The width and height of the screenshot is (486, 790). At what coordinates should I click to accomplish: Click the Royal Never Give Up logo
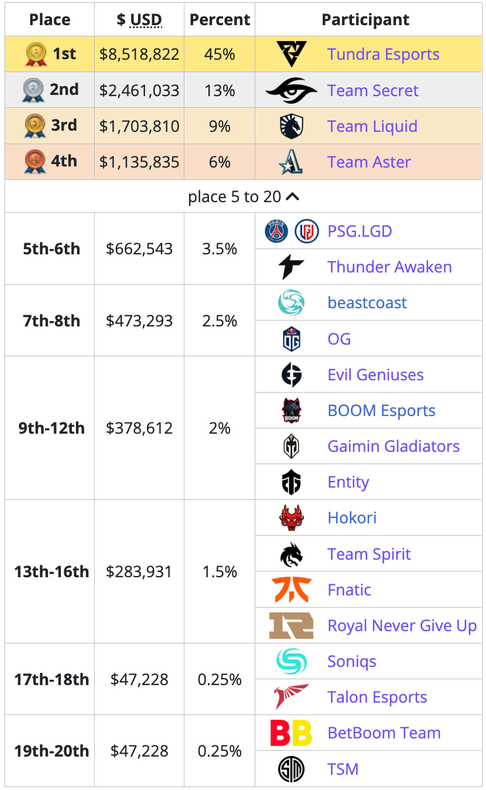(291, 626)
